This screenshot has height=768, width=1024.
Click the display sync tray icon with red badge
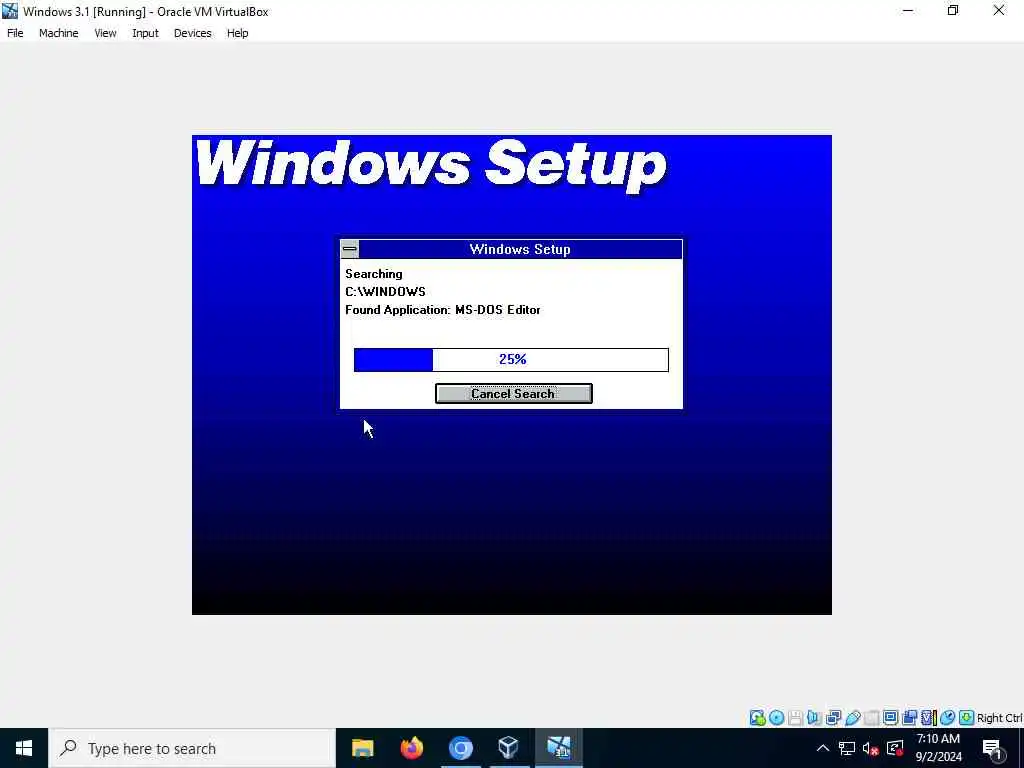(895, 748)
